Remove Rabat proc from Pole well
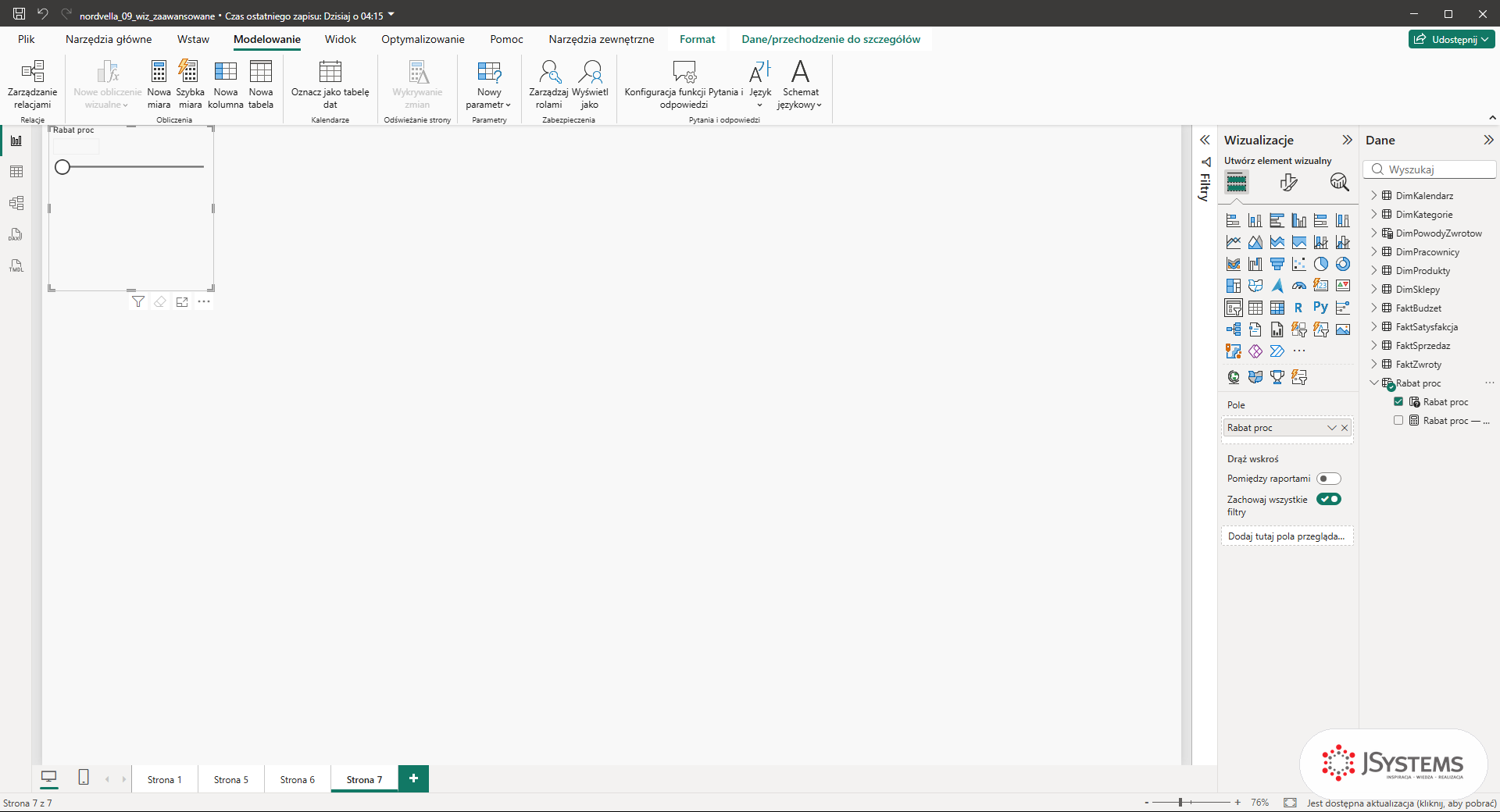Screen dimensions: 1500x812 coord(1345,428)
